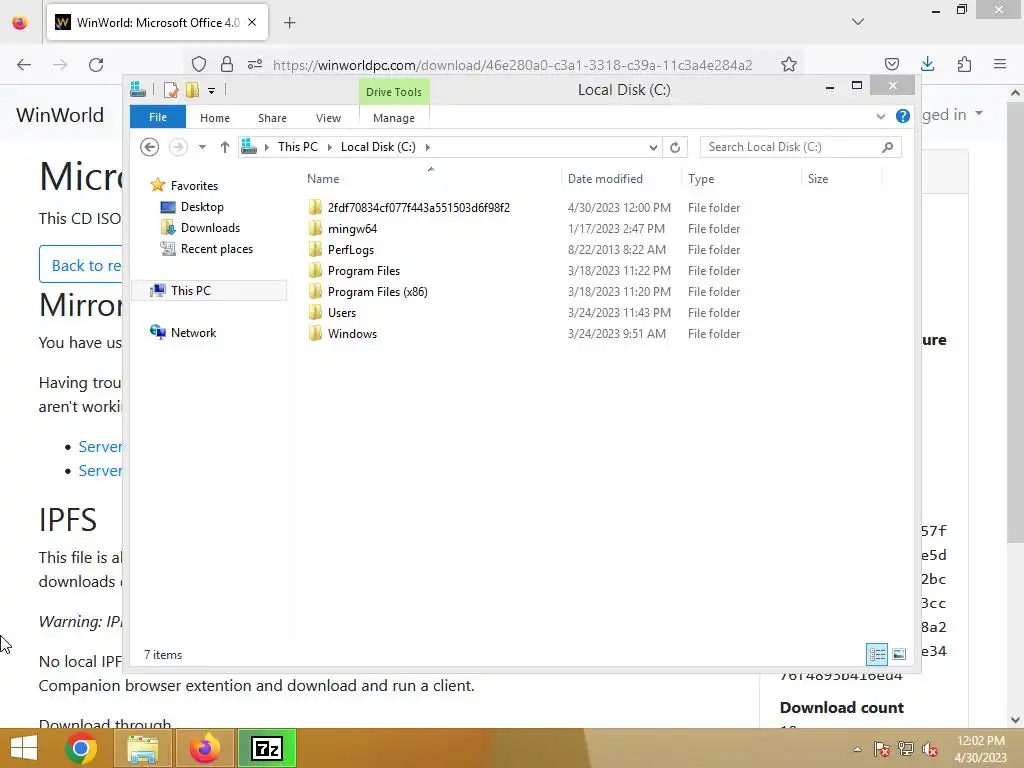
Task: Open the Firefox Extensions icon
Action: pyautogui.click(x=964, y=64)
